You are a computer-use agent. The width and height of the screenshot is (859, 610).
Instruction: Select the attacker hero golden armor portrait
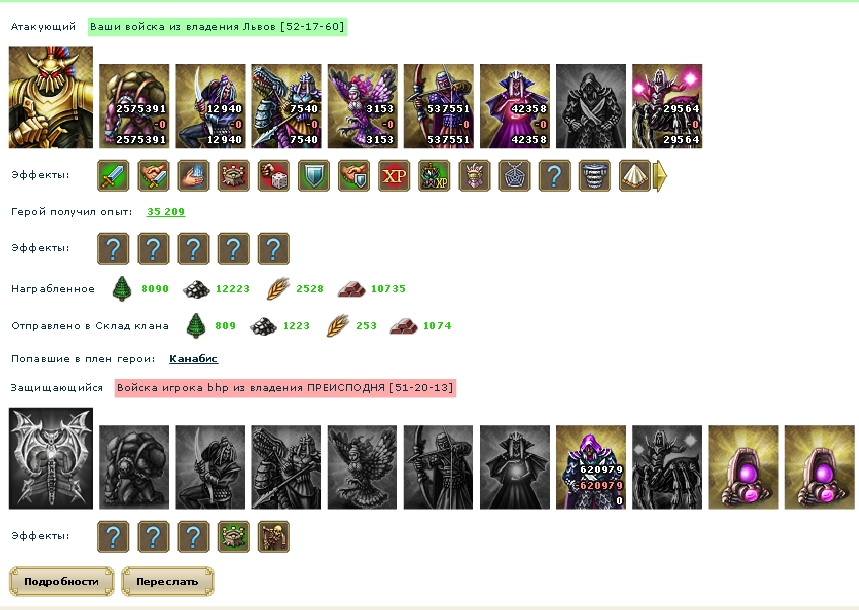[x=51, y=97]
